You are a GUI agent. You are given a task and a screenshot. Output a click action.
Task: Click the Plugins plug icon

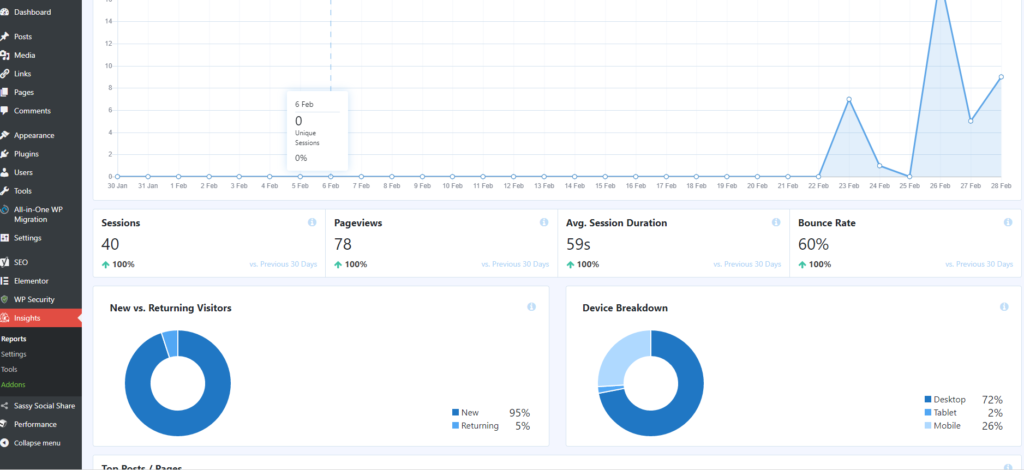point(5,154)
